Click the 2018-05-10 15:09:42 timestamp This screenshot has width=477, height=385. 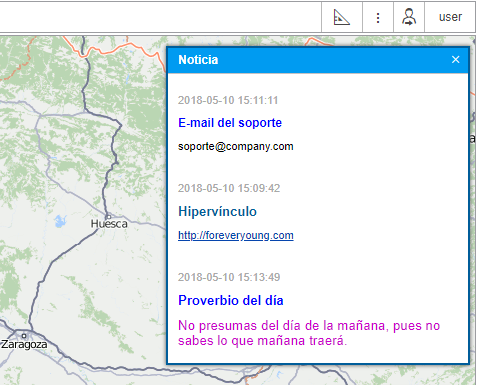tap(229, 188)
